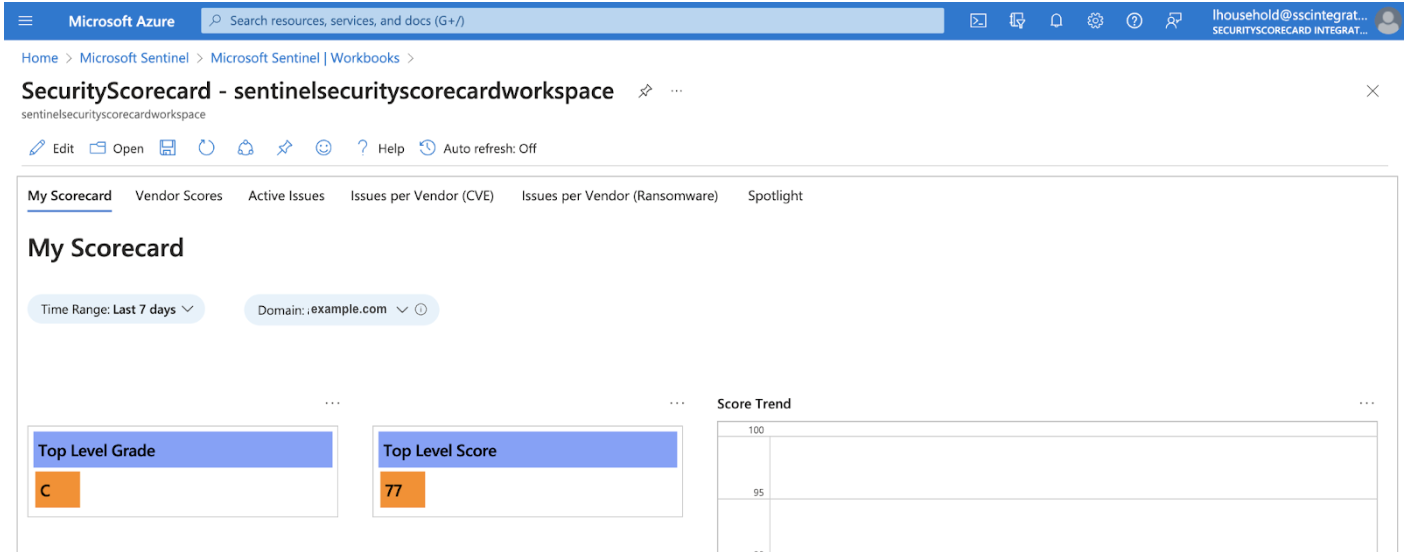Open Issues per Vendor (CVE) tab
Viewport: 1410px width, 552px height.
click(422, 196)
